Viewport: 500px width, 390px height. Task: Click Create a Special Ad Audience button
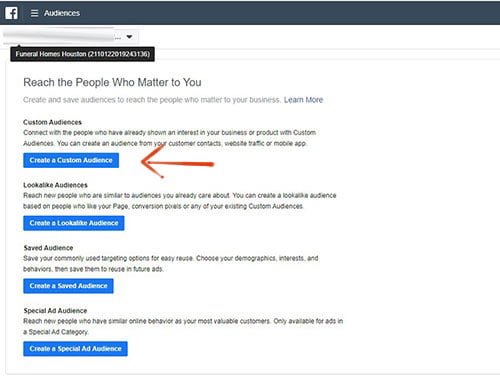tap(75, 349)
